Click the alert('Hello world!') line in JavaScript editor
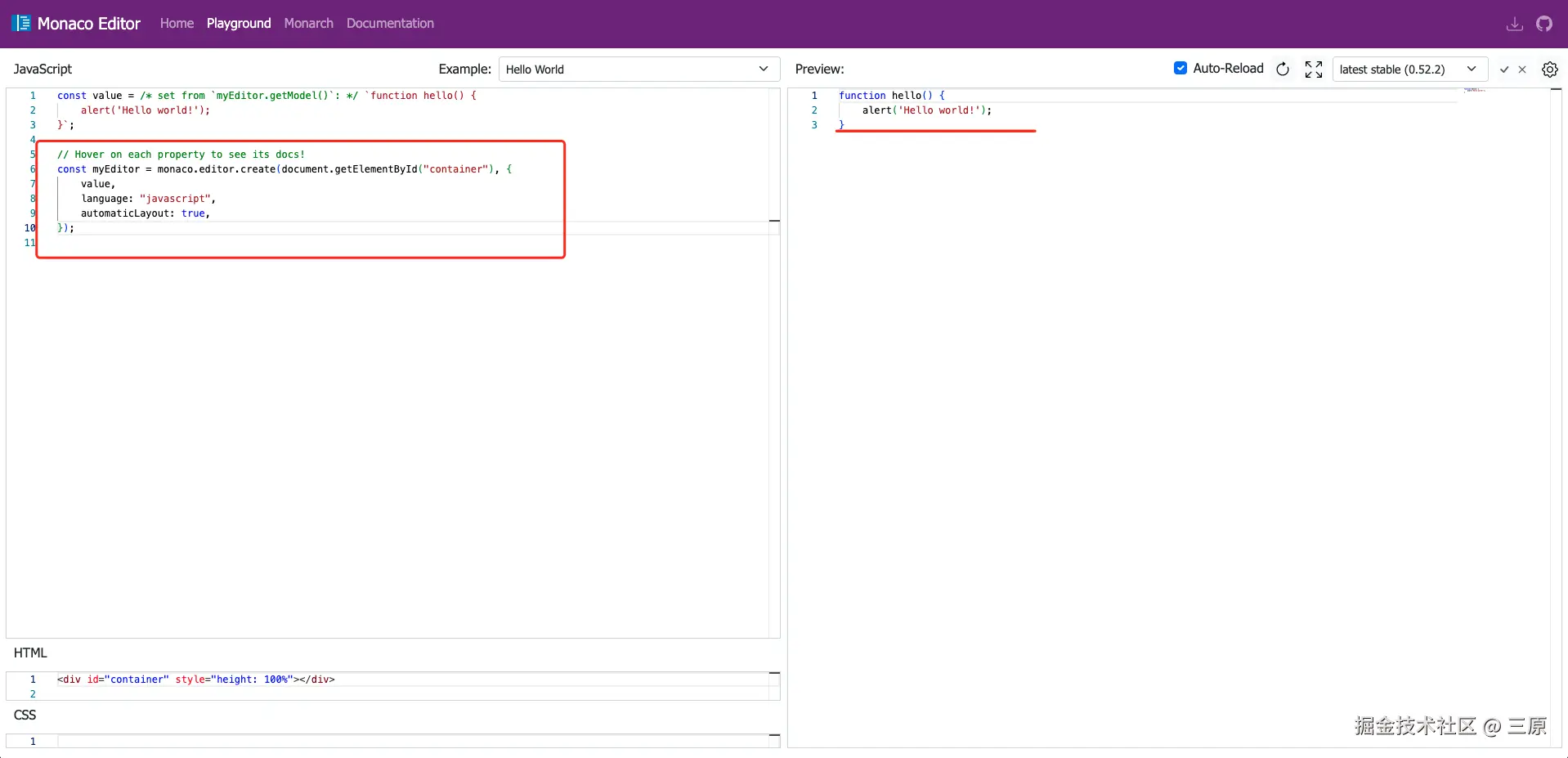 [146, 110]
